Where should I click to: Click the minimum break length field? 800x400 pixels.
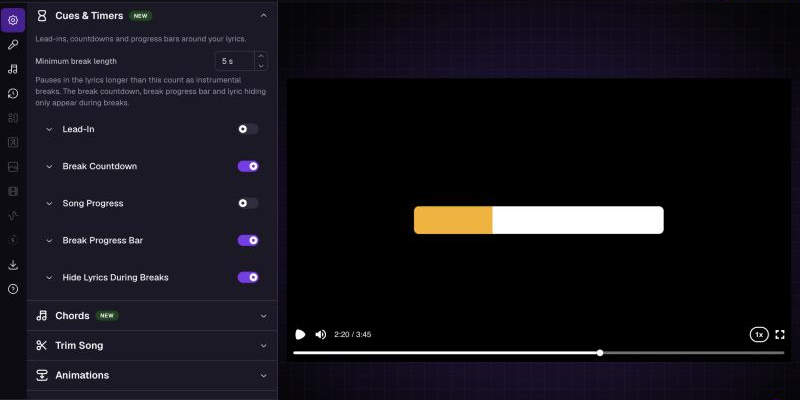pyautogui.click(x=235, y=61)
